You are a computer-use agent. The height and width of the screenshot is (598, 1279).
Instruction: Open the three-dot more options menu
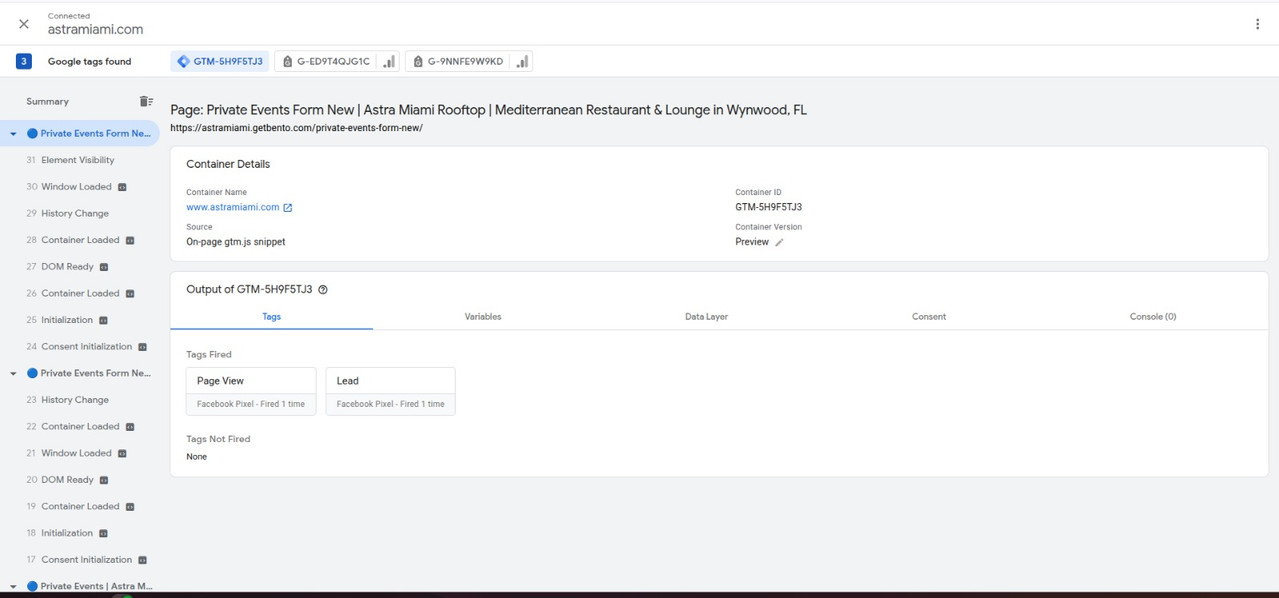click(x=1257, y=24)
